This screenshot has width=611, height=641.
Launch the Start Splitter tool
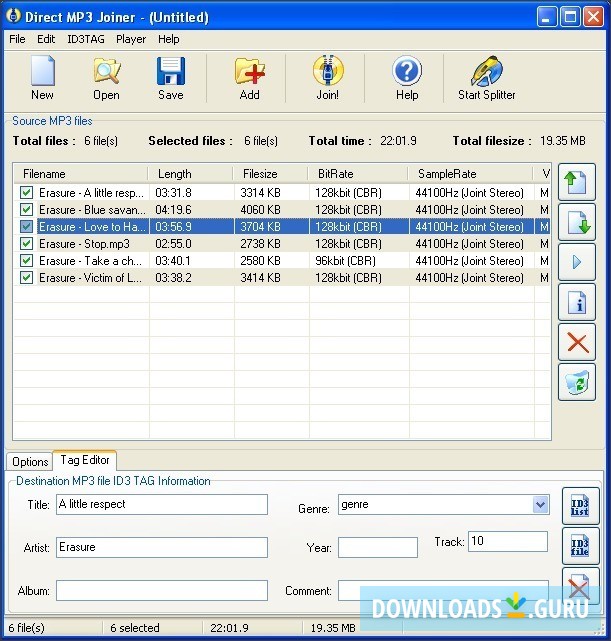pyautogui.click(x=486, y=78)
